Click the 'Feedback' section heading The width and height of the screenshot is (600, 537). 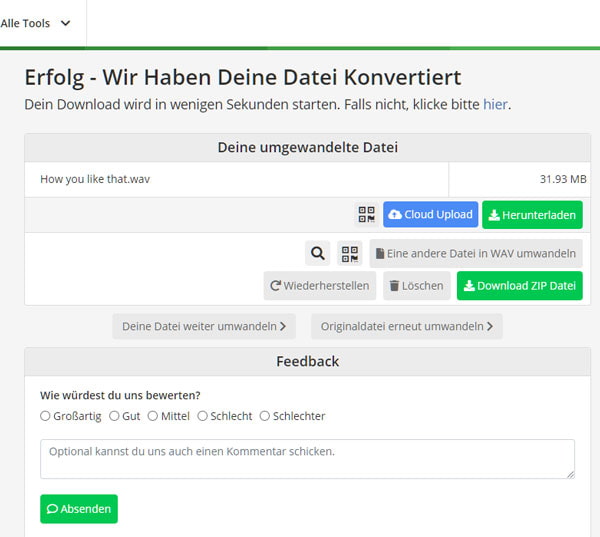coord(308,361)
